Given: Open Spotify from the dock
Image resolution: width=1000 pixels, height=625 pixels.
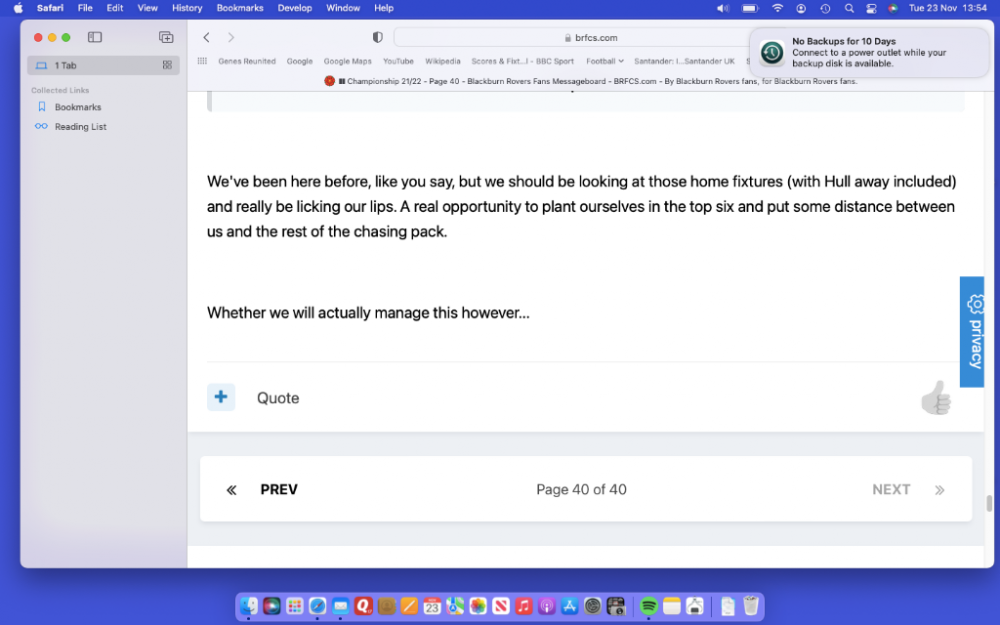Looking at the screenshot, I should click(x=648, y=606).
